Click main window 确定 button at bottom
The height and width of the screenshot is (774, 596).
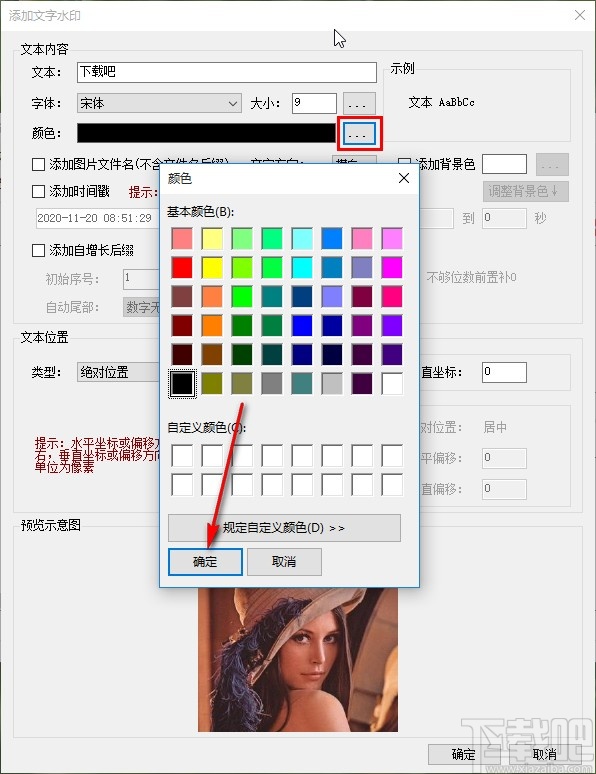pos(463,754)
